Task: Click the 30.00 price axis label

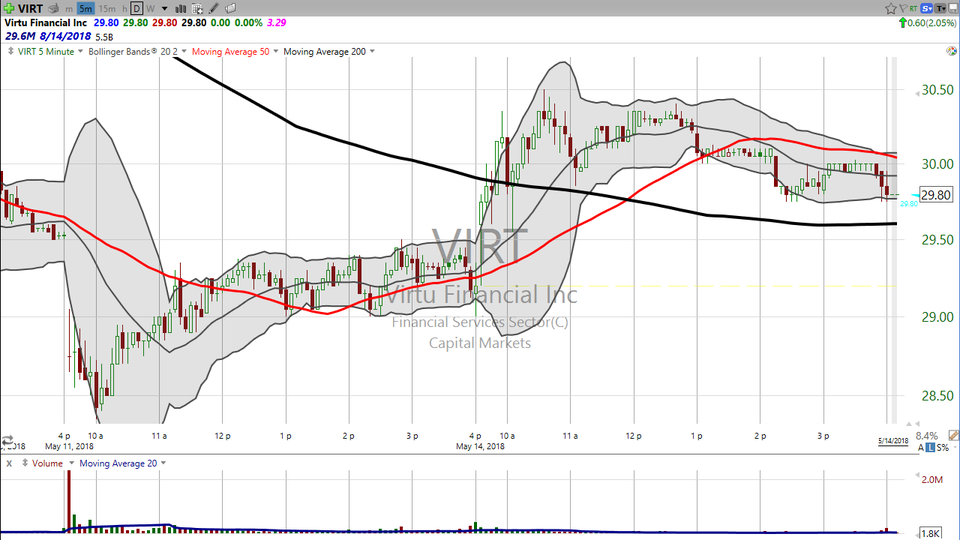Action: point(937,164)
